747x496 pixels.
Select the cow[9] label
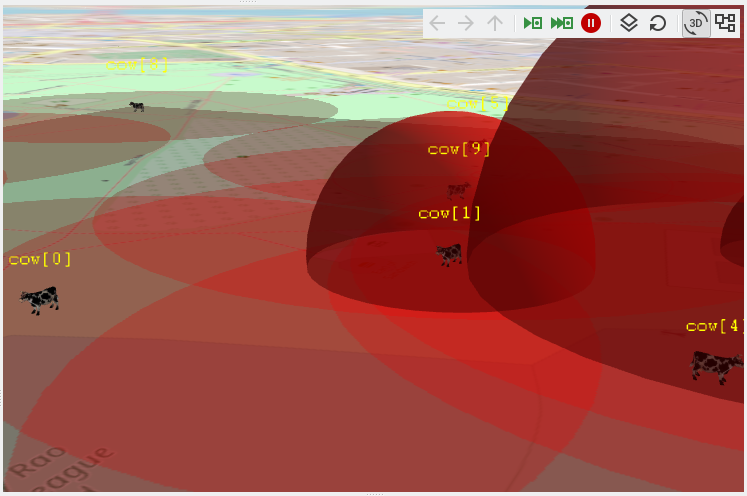pos(459,149)
